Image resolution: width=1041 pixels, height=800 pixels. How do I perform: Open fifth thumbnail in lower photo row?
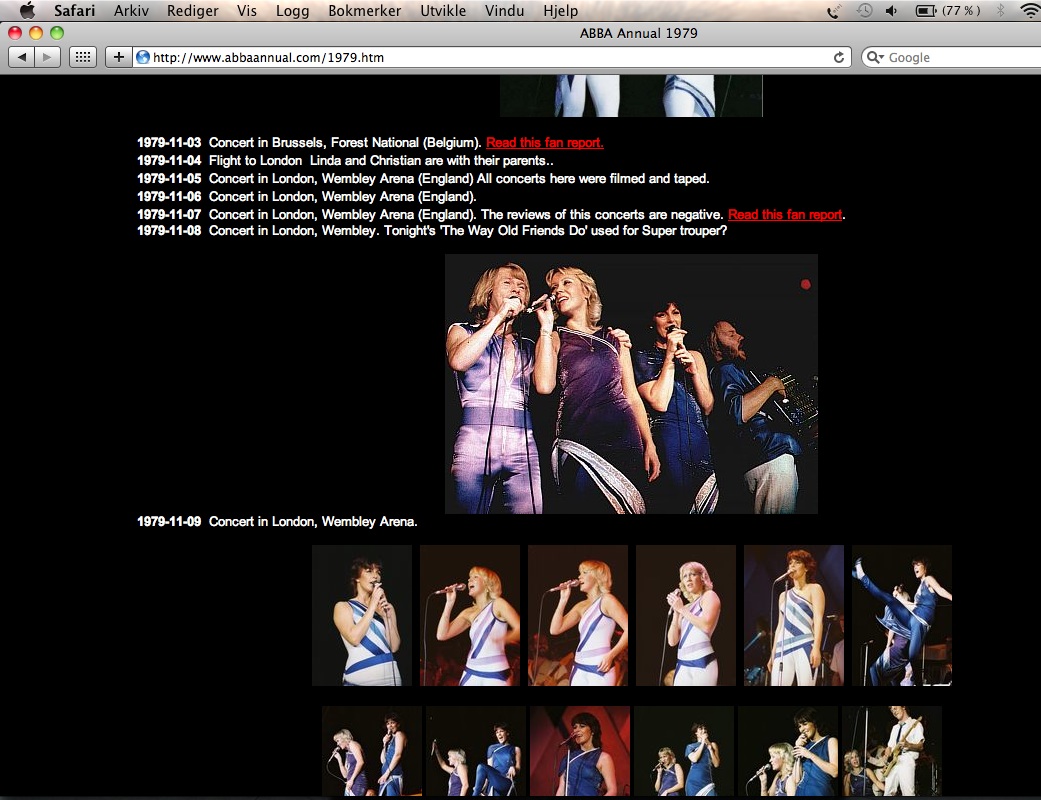(x=788, y=751)
